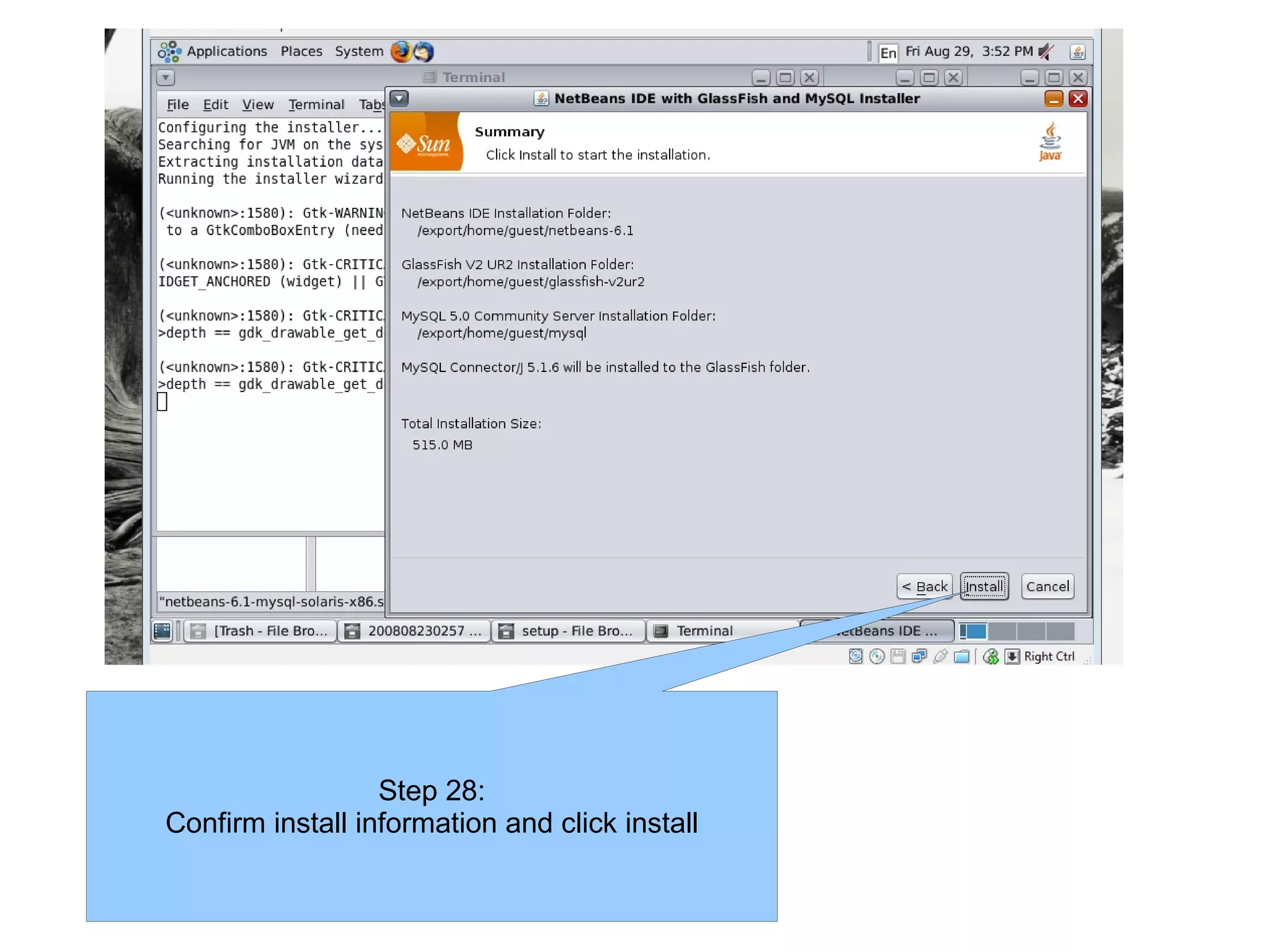Viewport: 1270px width, 952px height.
Task: Open the Terminal Edit menu
Action: [216, 105]
